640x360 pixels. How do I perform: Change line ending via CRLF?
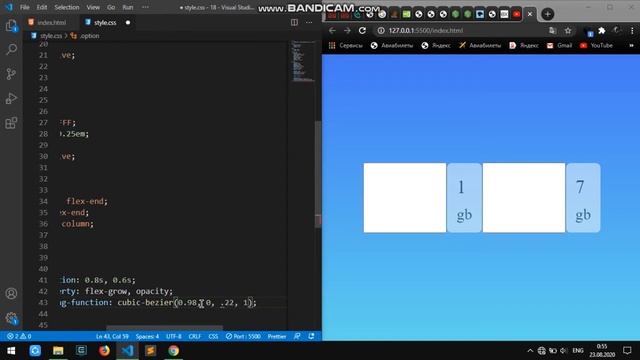pos(195,336)
